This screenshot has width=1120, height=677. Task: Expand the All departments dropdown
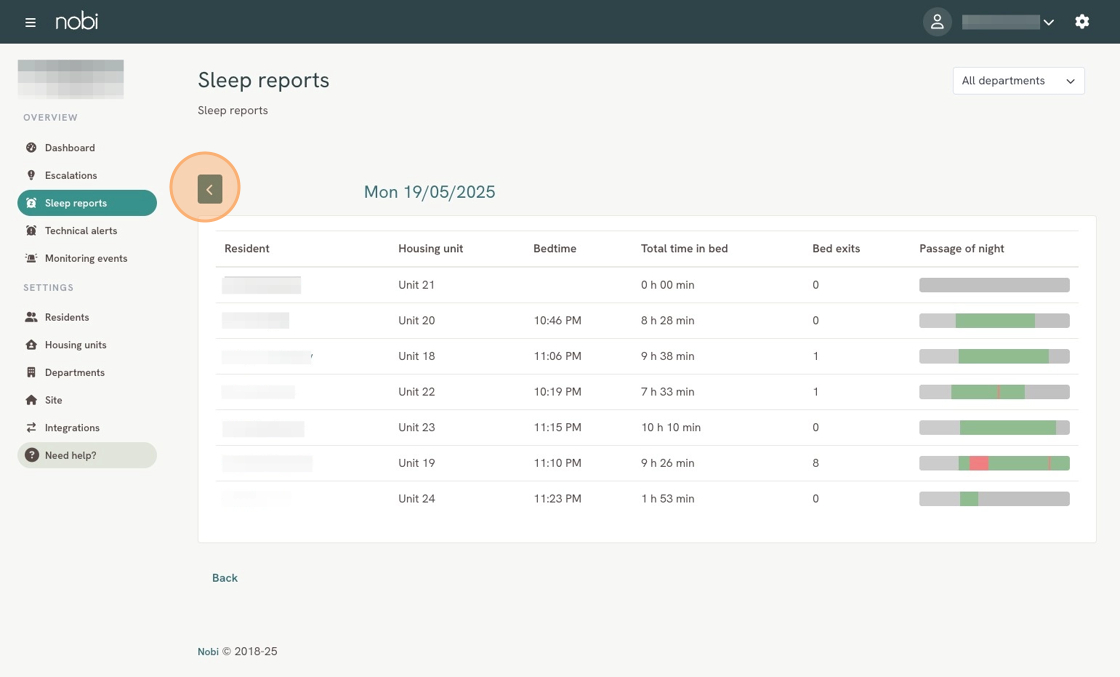pos(1018,81)
